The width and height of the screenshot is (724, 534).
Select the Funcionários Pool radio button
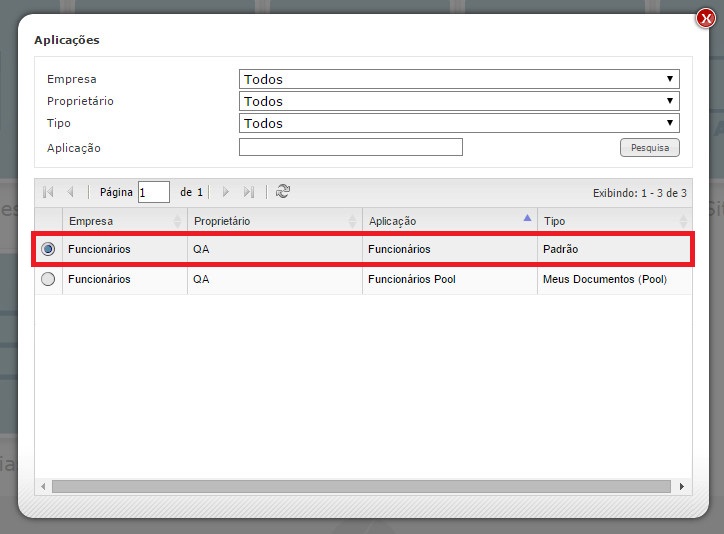pyautogui.click(x=48, y=280)
